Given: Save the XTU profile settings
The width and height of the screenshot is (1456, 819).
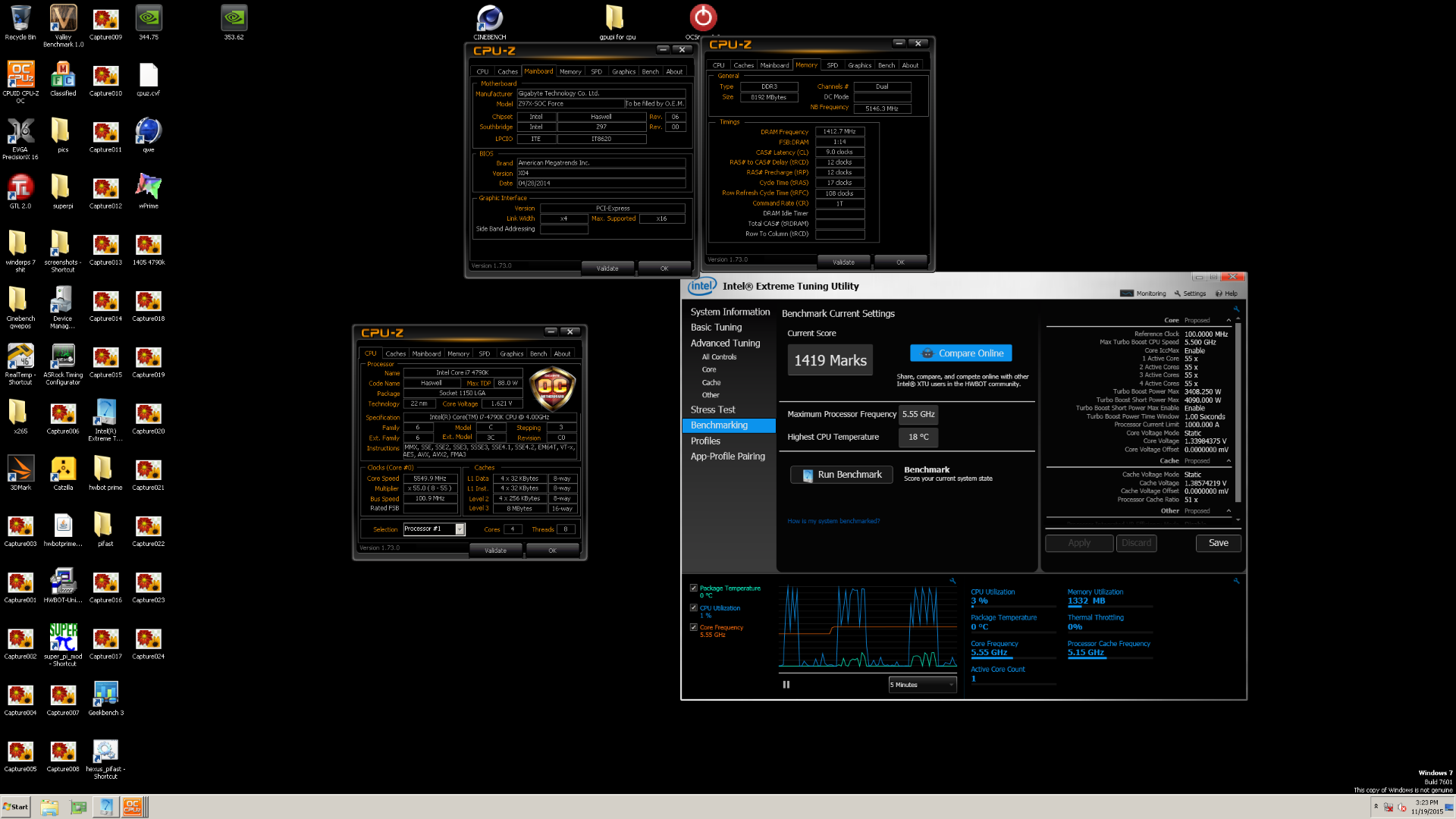Looking at the screenshot, I should [1219, 543].
